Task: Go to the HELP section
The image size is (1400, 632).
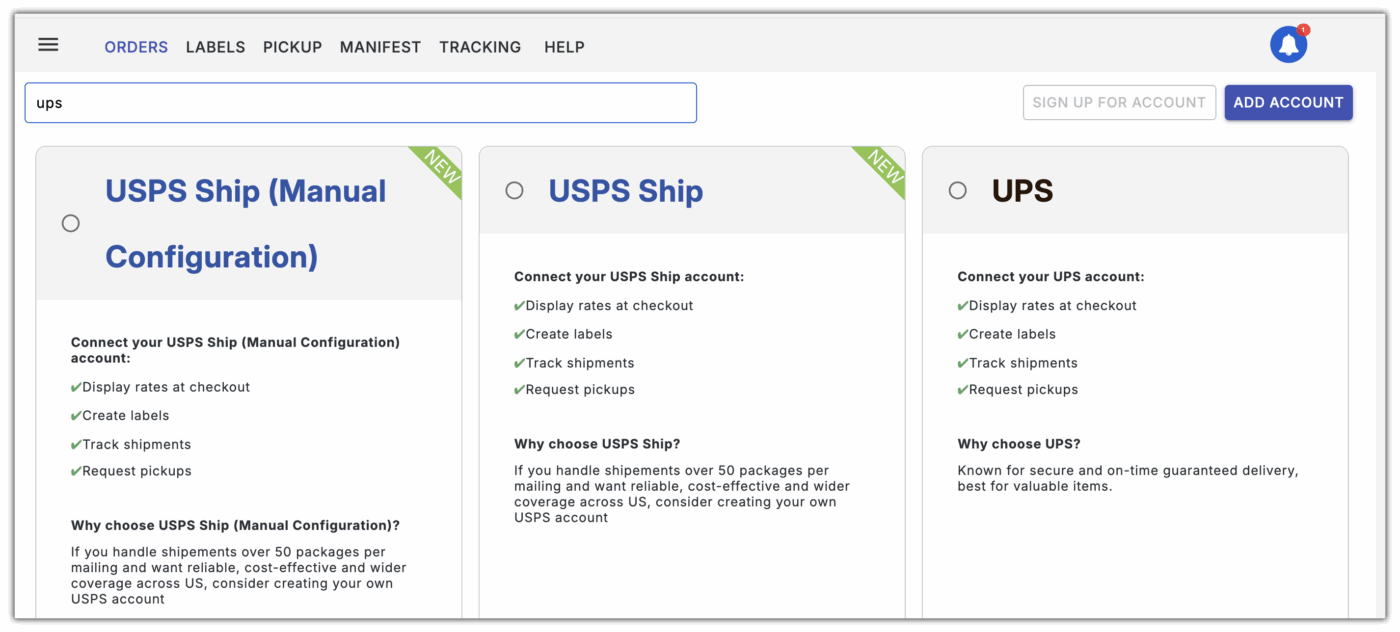Action: click(x=564, y=47)
